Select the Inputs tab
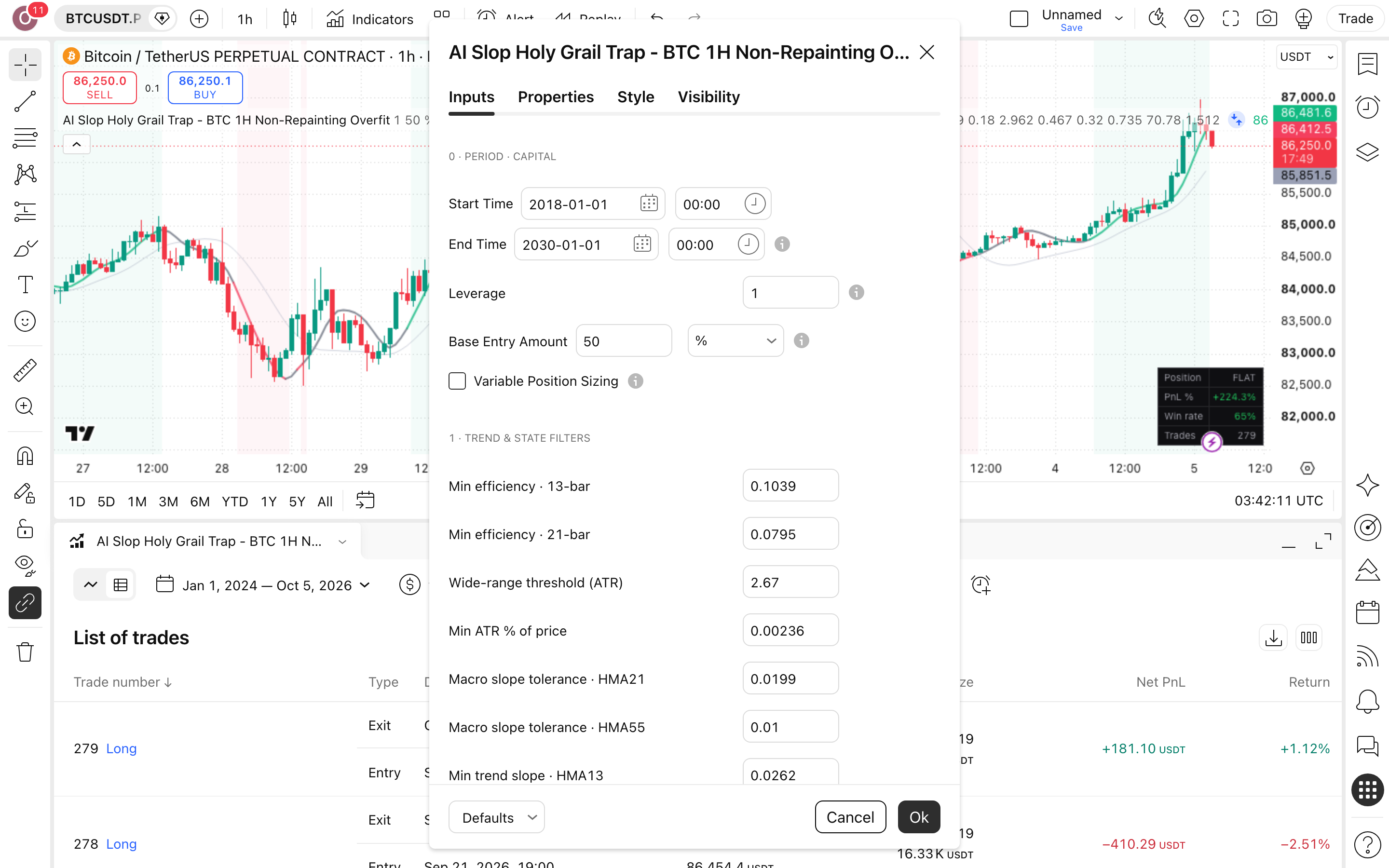The height and width of the screenshot is (868, 1389). [x=471, y=97]
